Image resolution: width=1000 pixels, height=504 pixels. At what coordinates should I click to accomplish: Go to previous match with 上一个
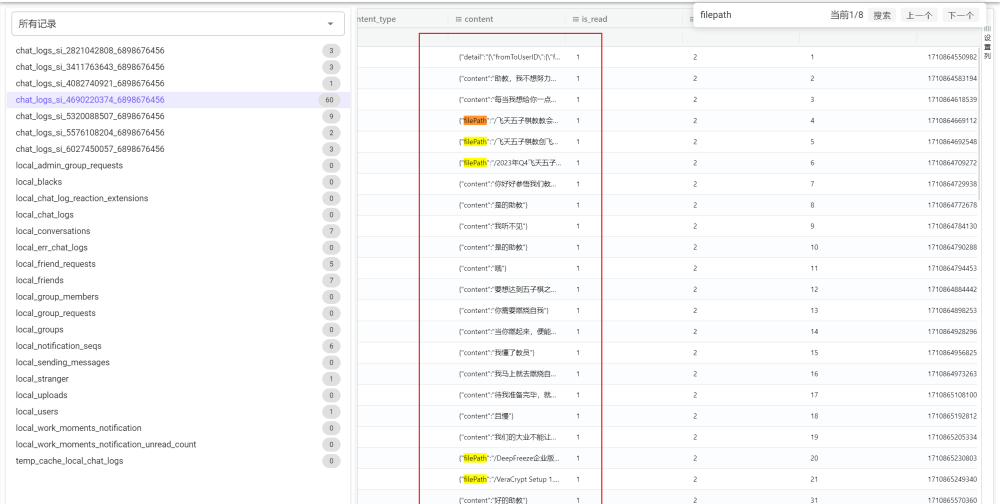coord(919,15)
